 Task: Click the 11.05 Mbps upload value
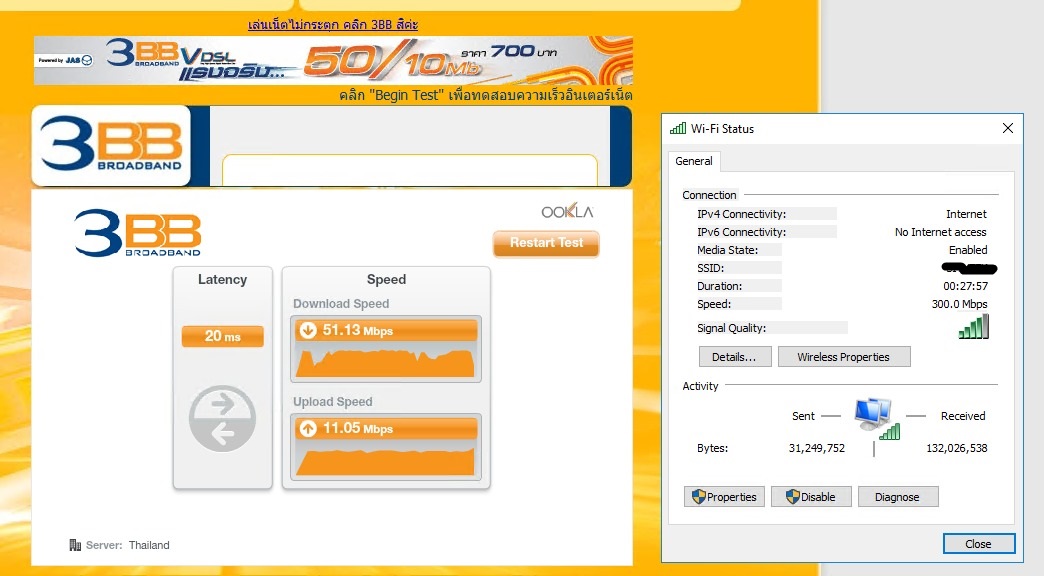pyautogui.click(x=358, y=428)
